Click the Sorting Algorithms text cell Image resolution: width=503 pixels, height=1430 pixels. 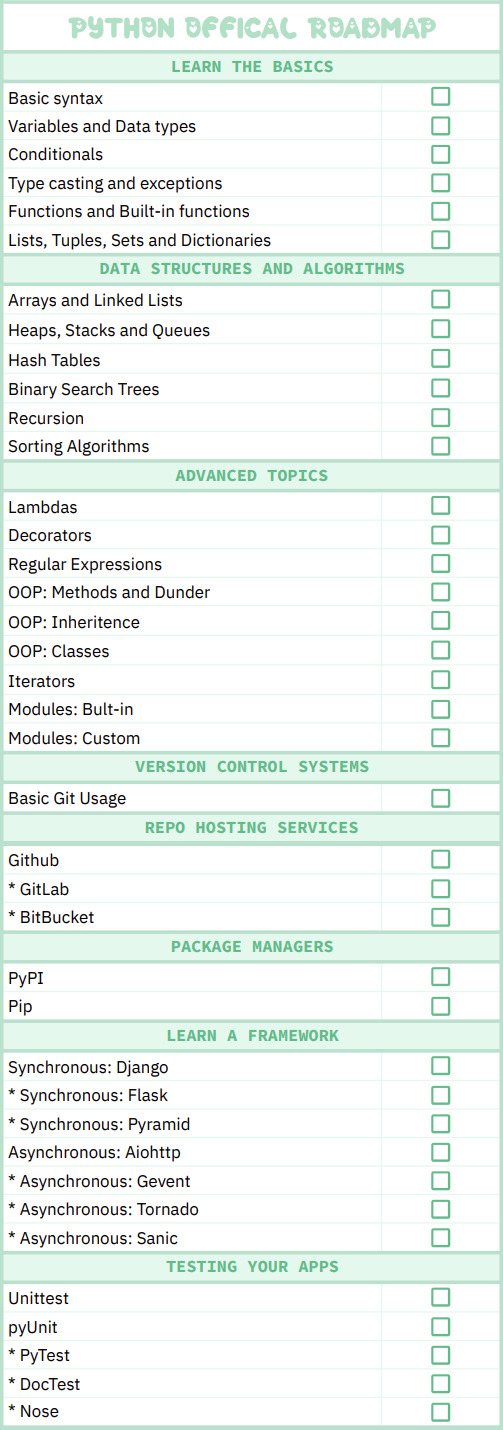(x=192, y=446)
